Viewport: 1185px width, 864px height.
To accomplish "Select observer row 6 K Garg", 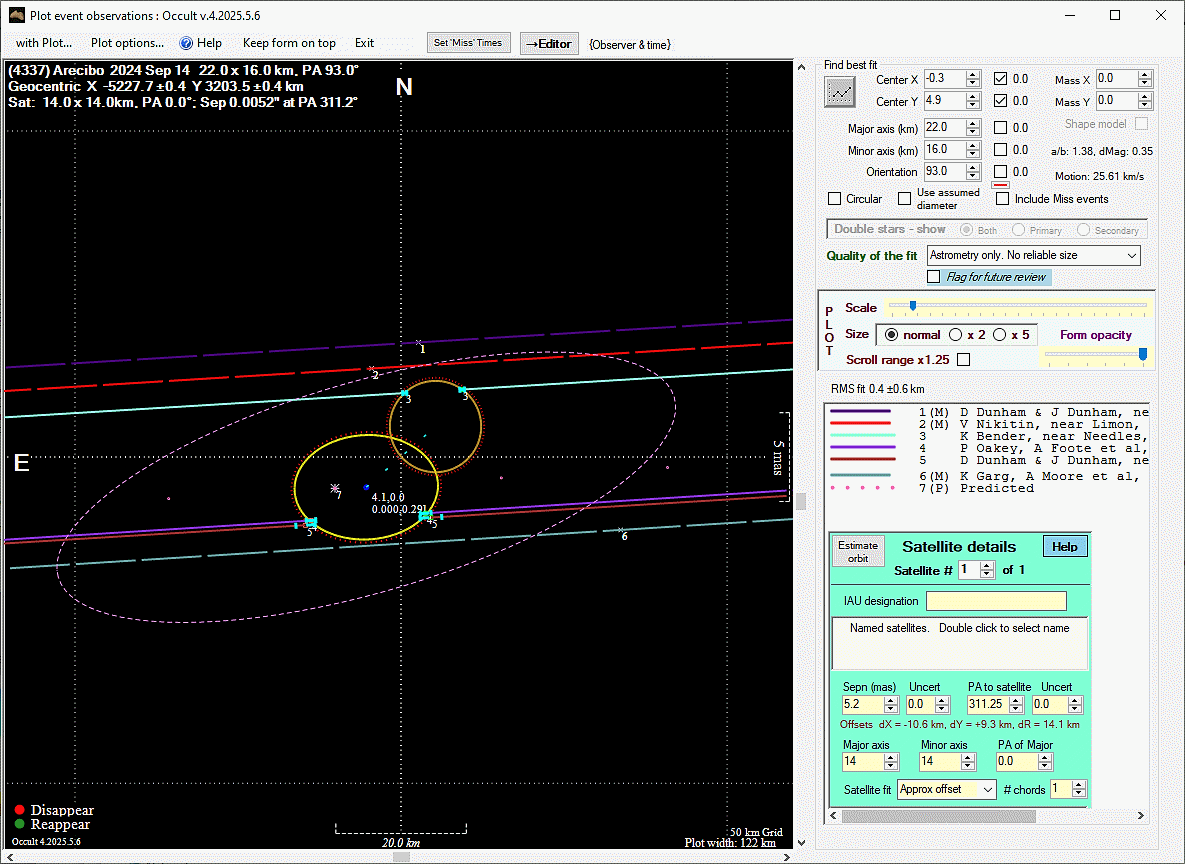I will 989,476.
